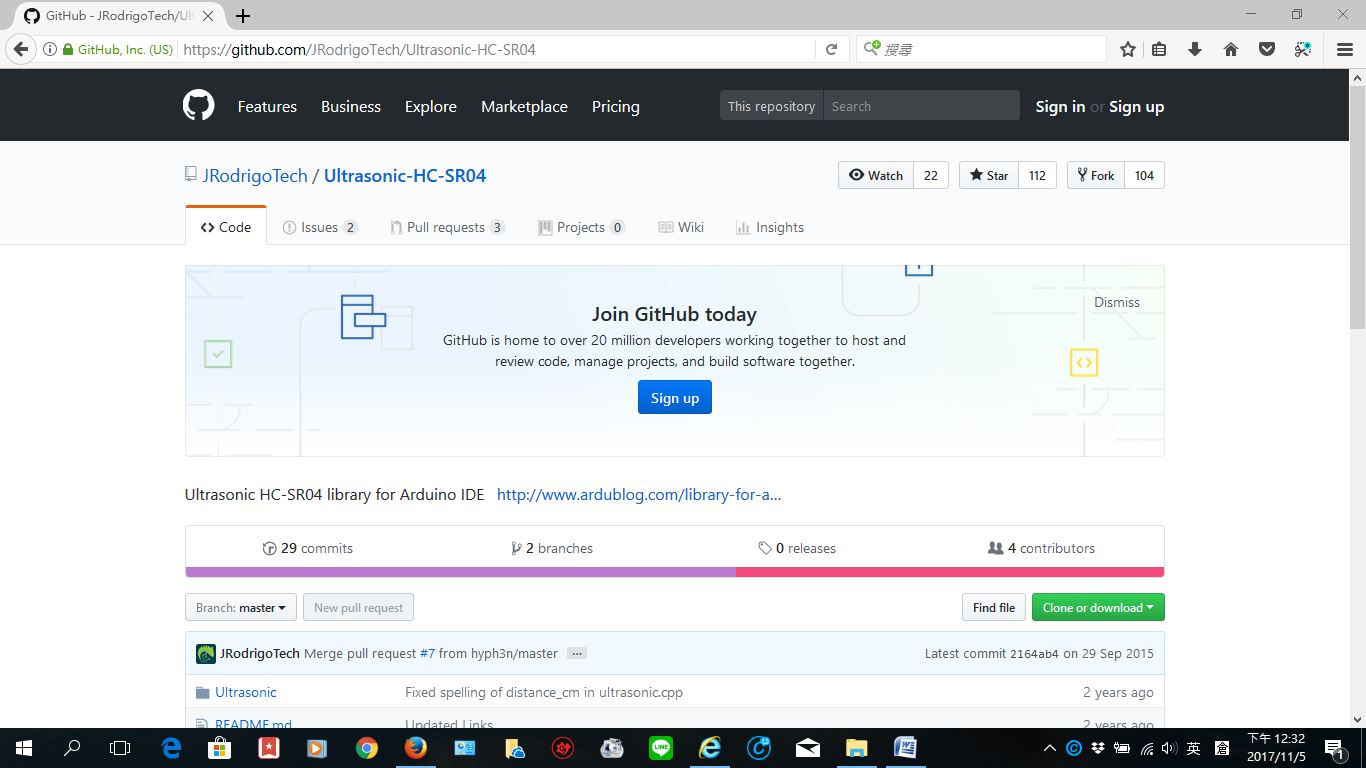1366x768 pixels.
Task: Click Sign up link in header
Action: (x=1136, y=106)
